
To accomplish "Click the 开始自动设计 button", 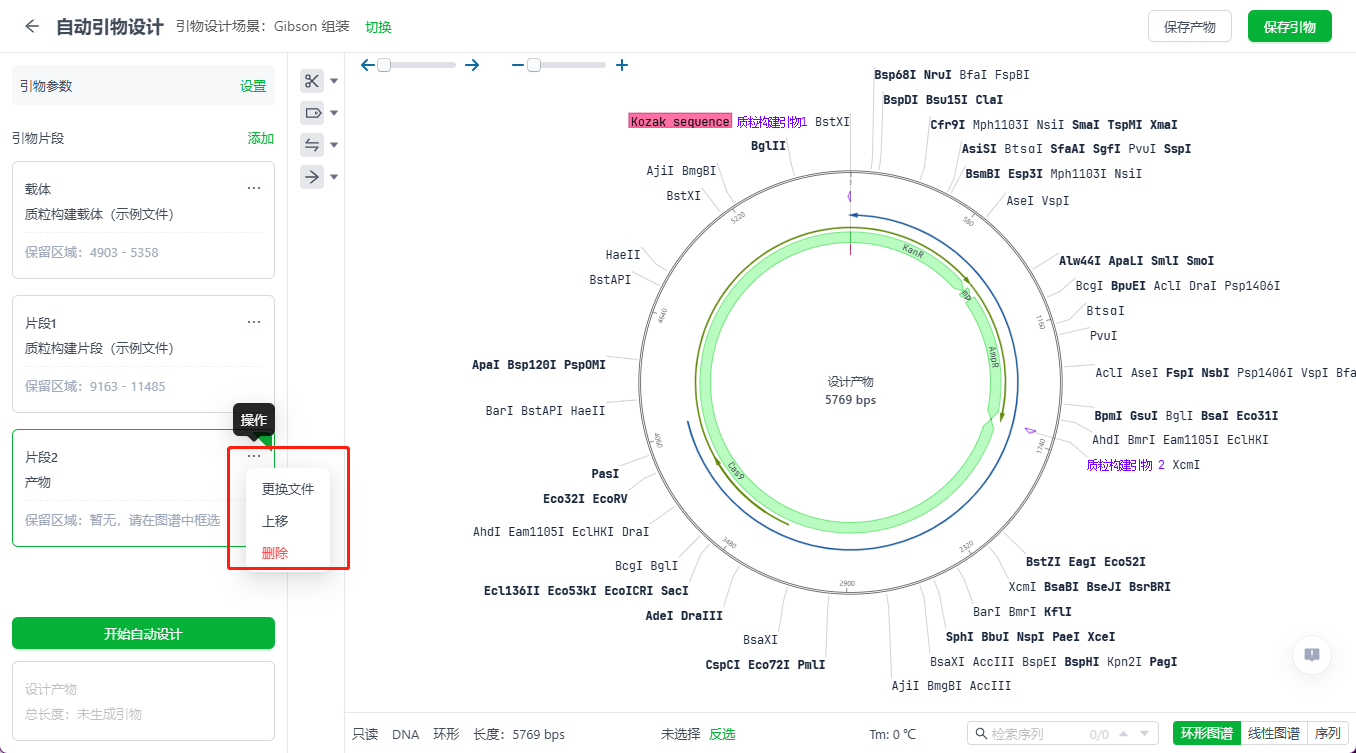I will point(143,634).
